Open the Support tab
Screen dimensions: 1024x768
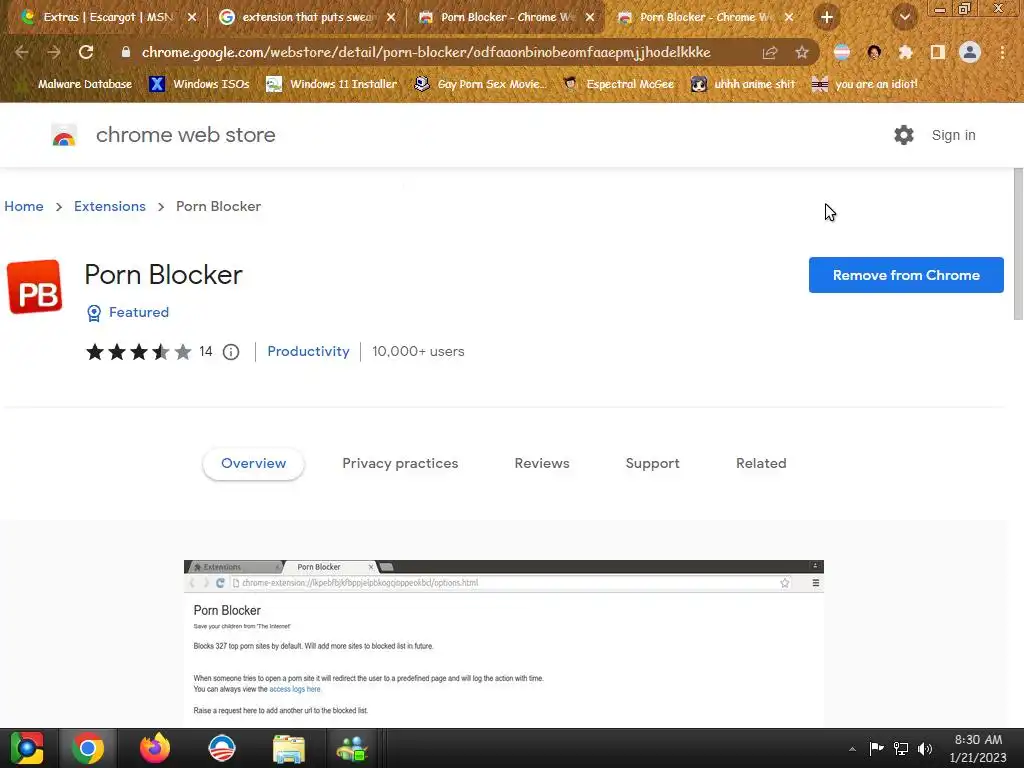[x=652, y=463]
